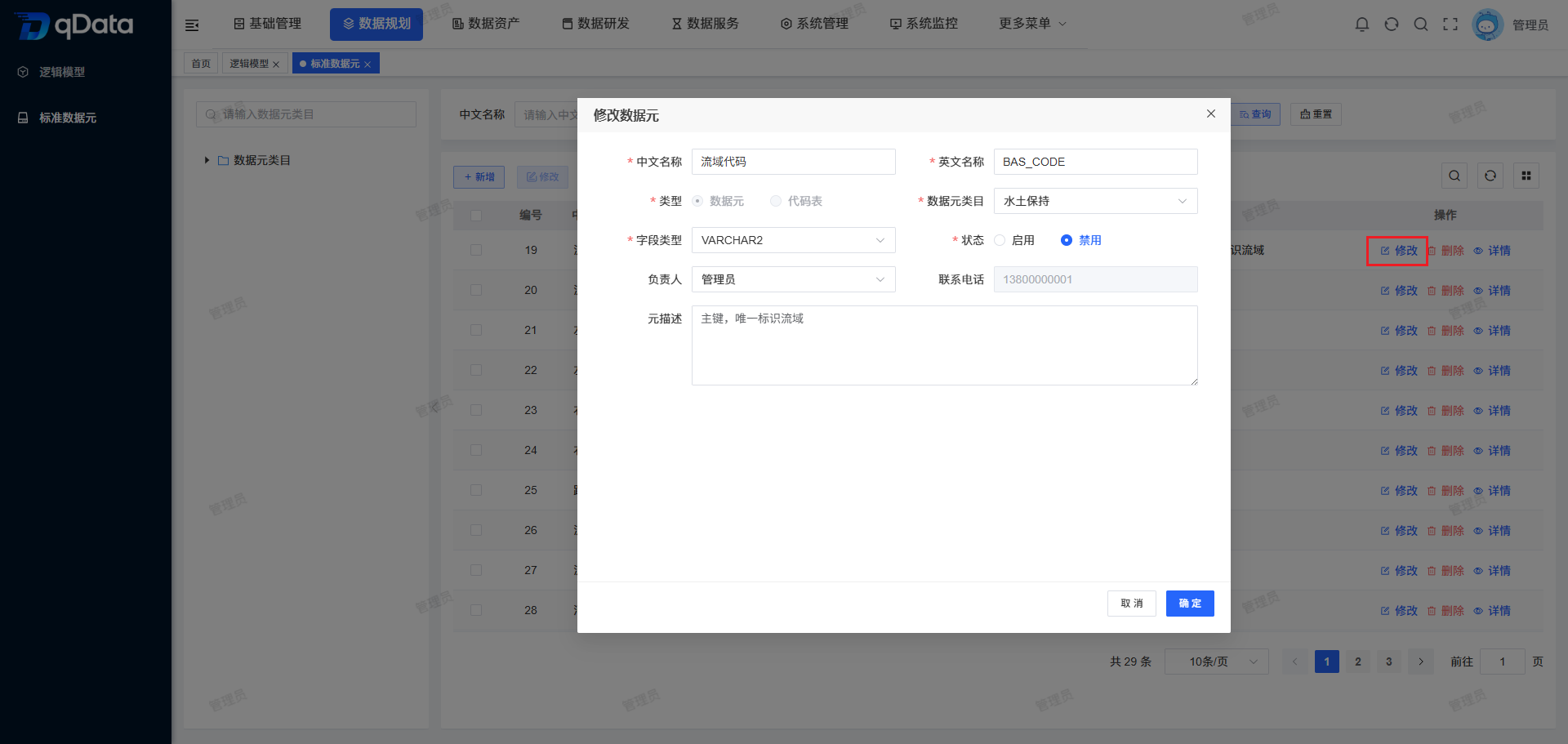Open the administrator avatar menu
The image size is (1568, 744).
point(1487,25)
